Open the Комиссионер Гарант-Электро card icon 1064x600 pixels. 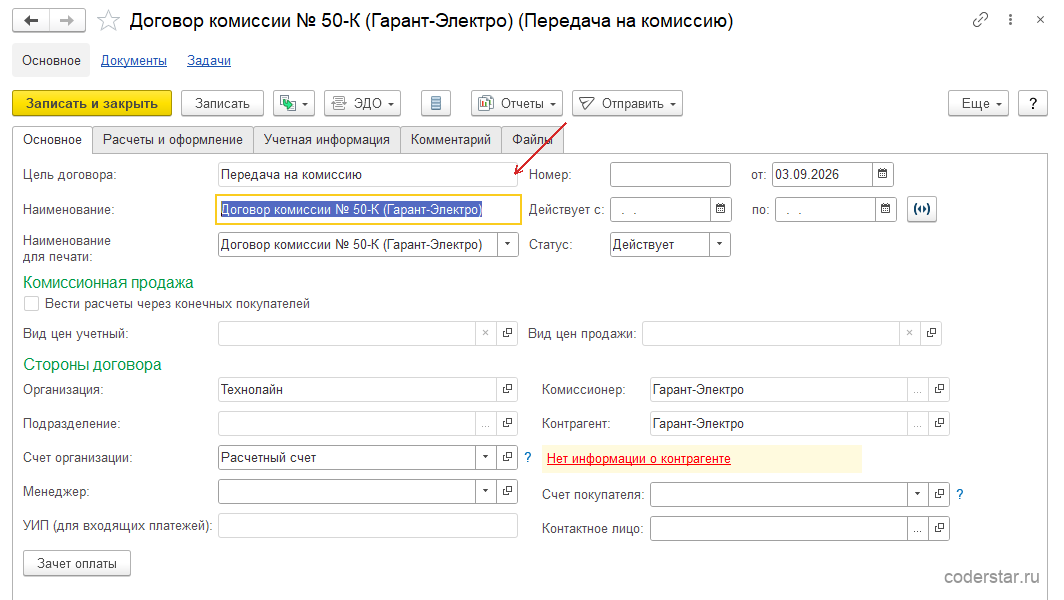click(x=939, y=389)
